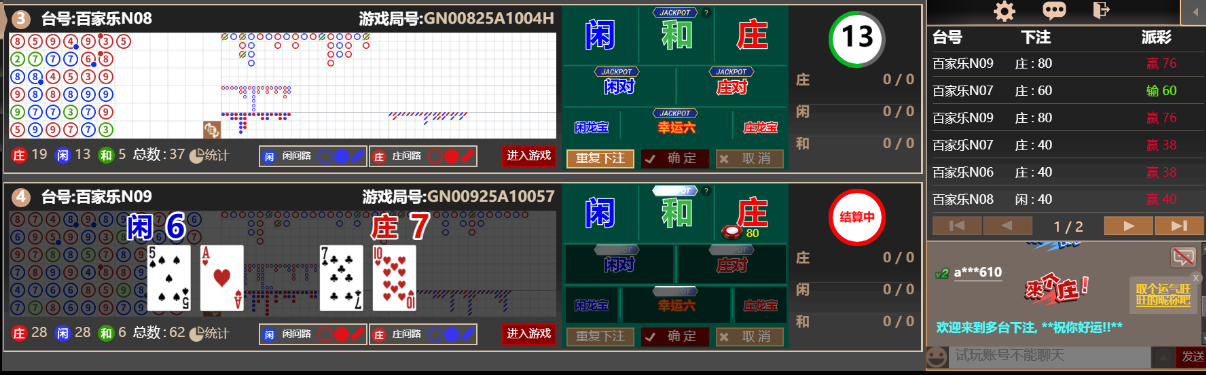The image size is (1206, 375).
Task: Bet on 庄对 at table N08
Action: [x=732, y=86]
